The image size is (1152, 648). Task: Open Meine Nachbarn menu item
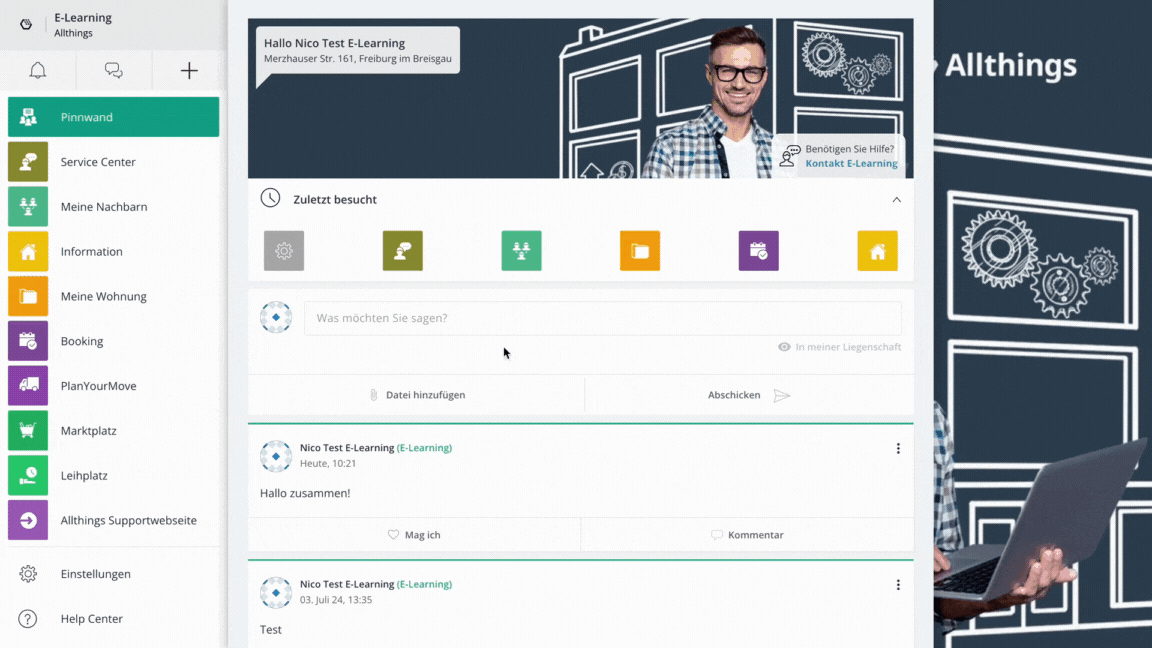113,206
